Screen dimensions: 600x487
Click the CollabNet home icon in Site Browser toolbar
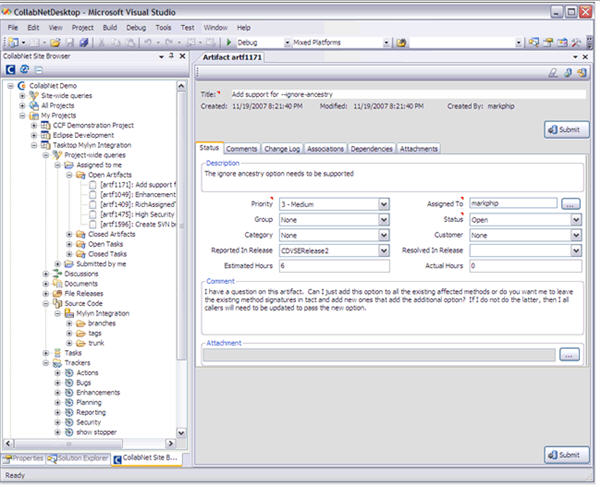click(x=10, y=69)
